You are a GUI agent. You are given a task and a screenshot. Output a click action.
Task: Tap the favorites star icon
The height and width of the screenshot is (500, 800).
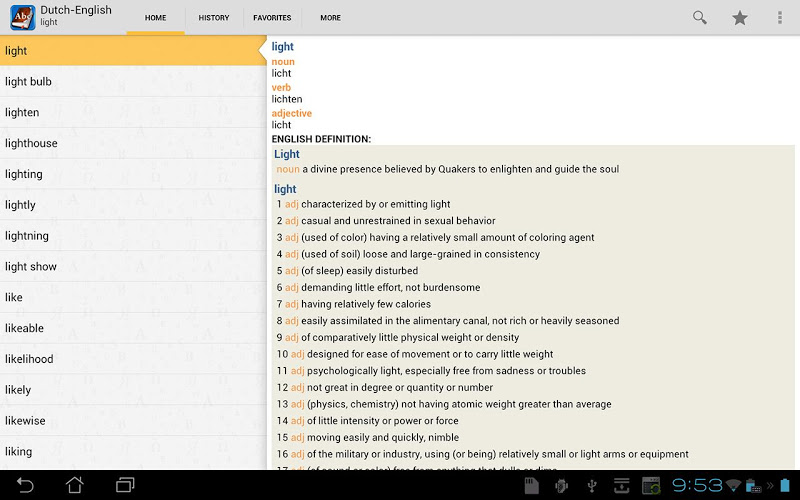pyautogui.click(x=740, y=17)
